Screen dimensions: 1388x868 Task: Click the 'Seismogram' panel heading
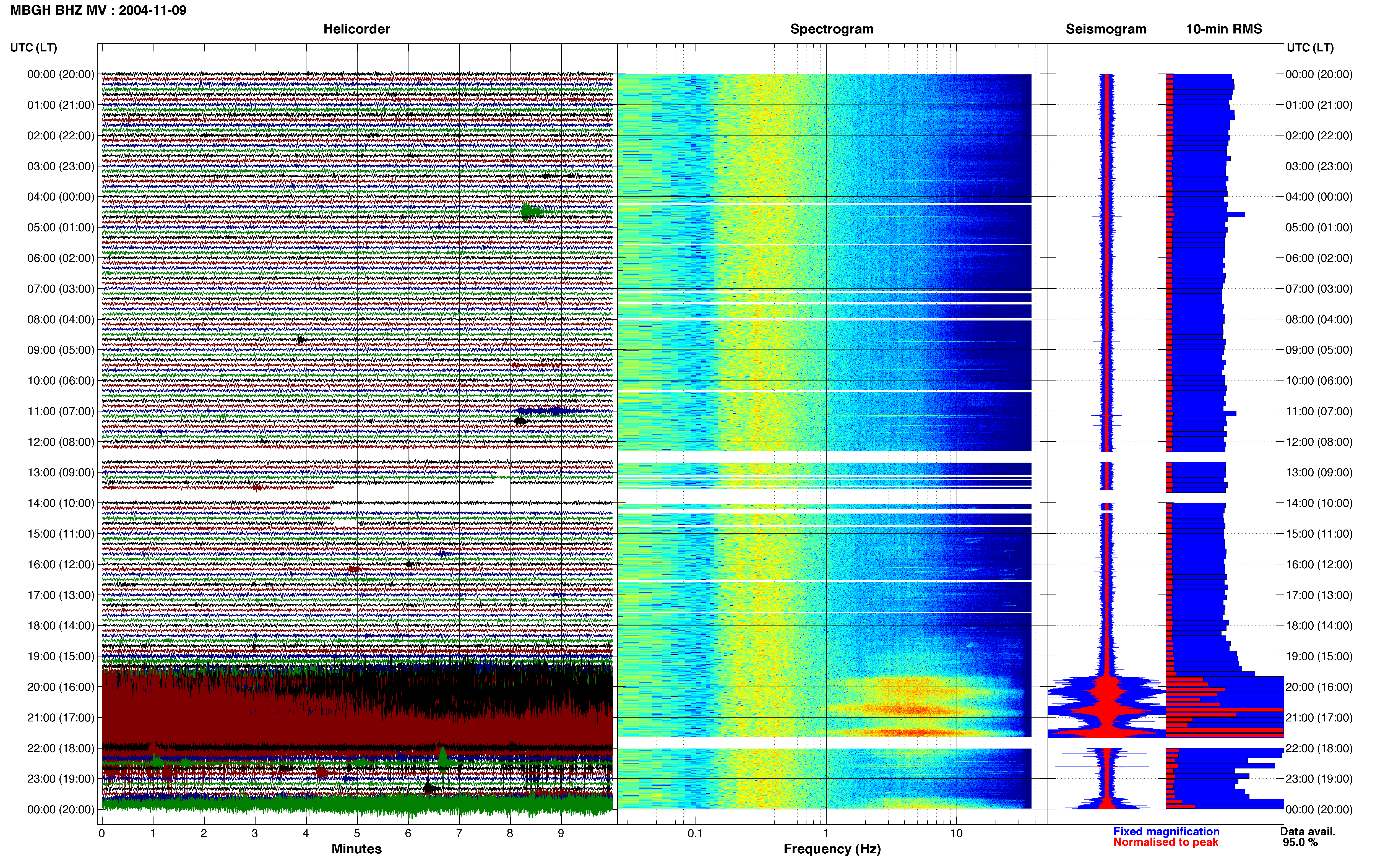click(1106, 29)
